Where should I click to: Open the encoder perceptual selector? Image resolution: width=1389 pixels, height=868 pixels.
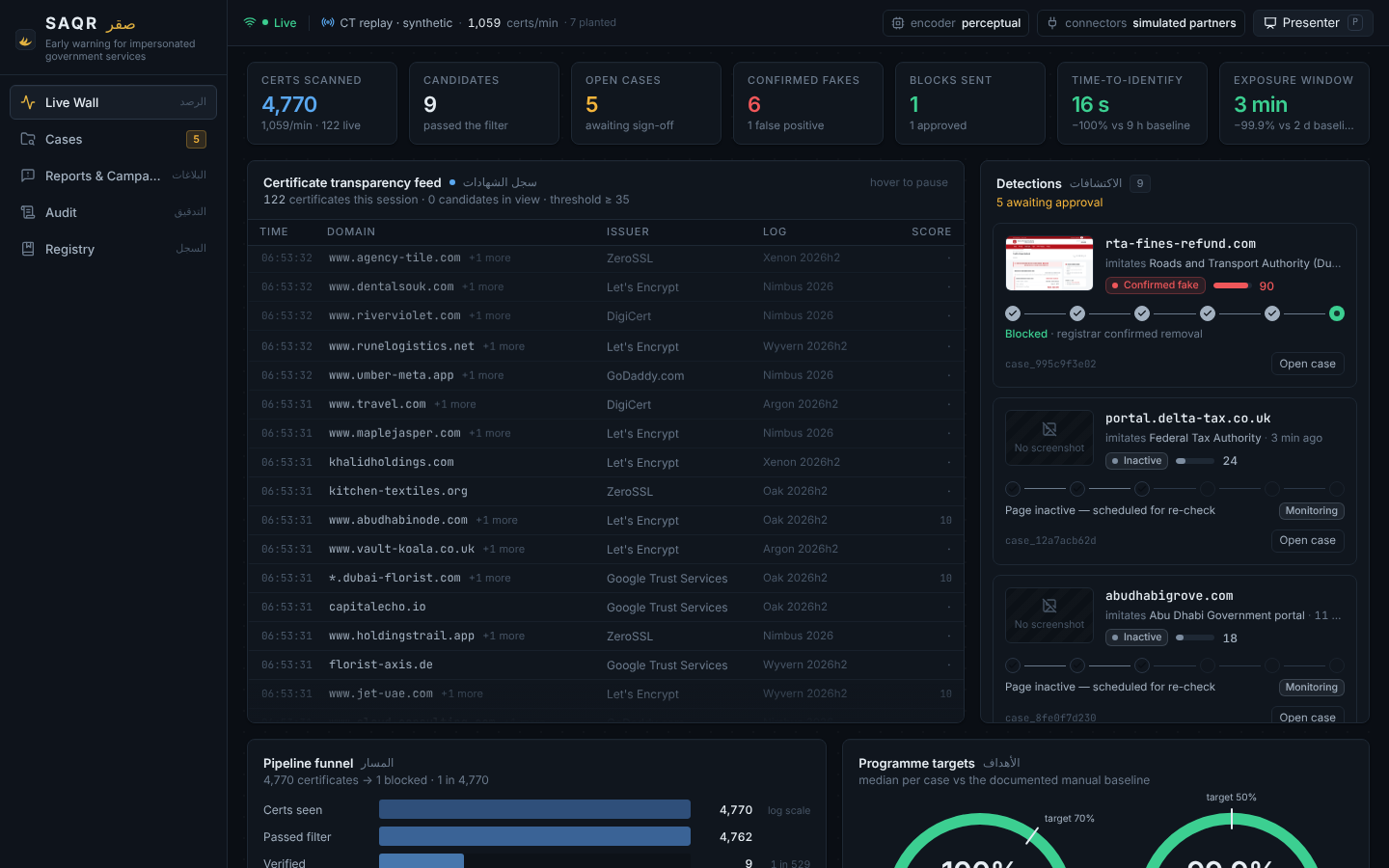pyautogui.click(x=955, y=23)
